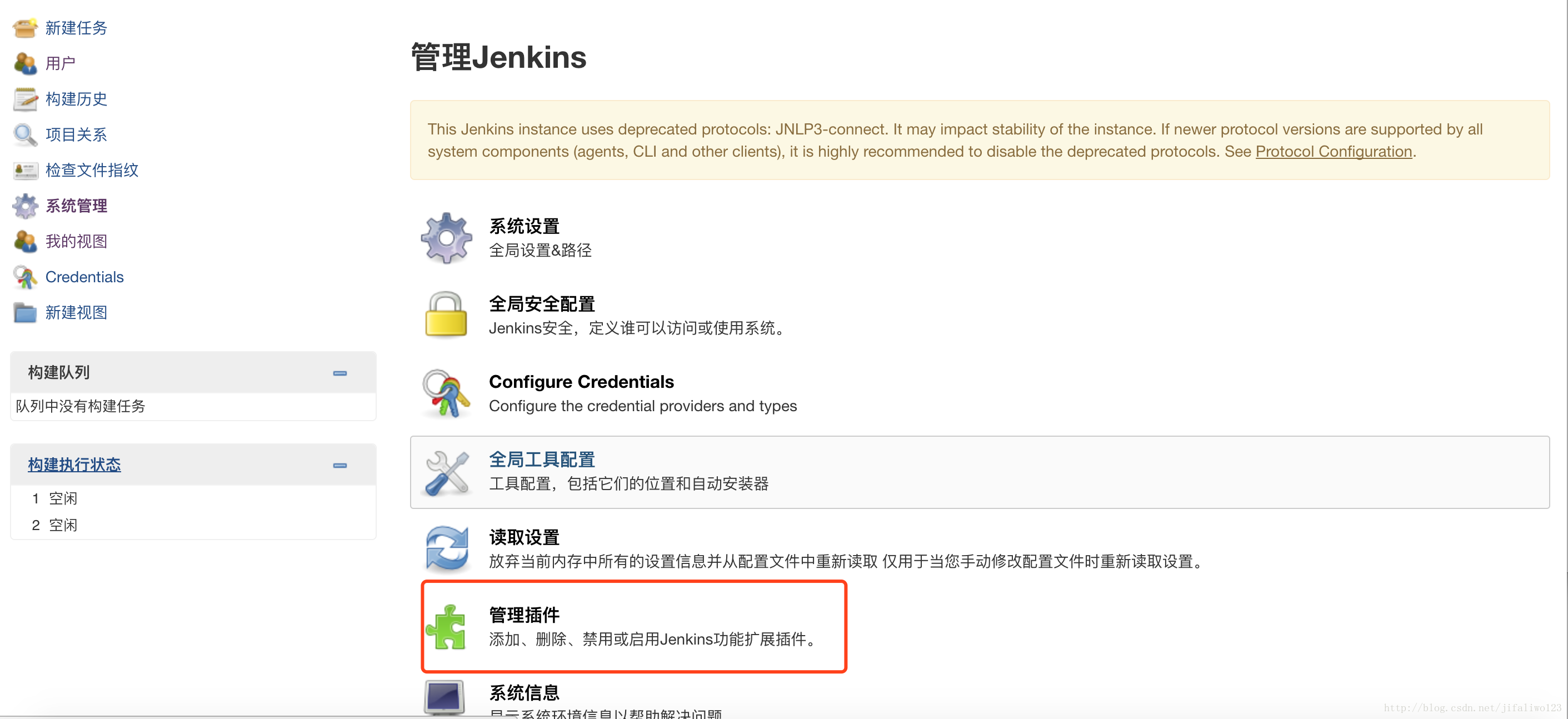The image size is (1568, 719).
Task: Click the 读取设置 refresh arrows icon
Action: pos(446,548)
